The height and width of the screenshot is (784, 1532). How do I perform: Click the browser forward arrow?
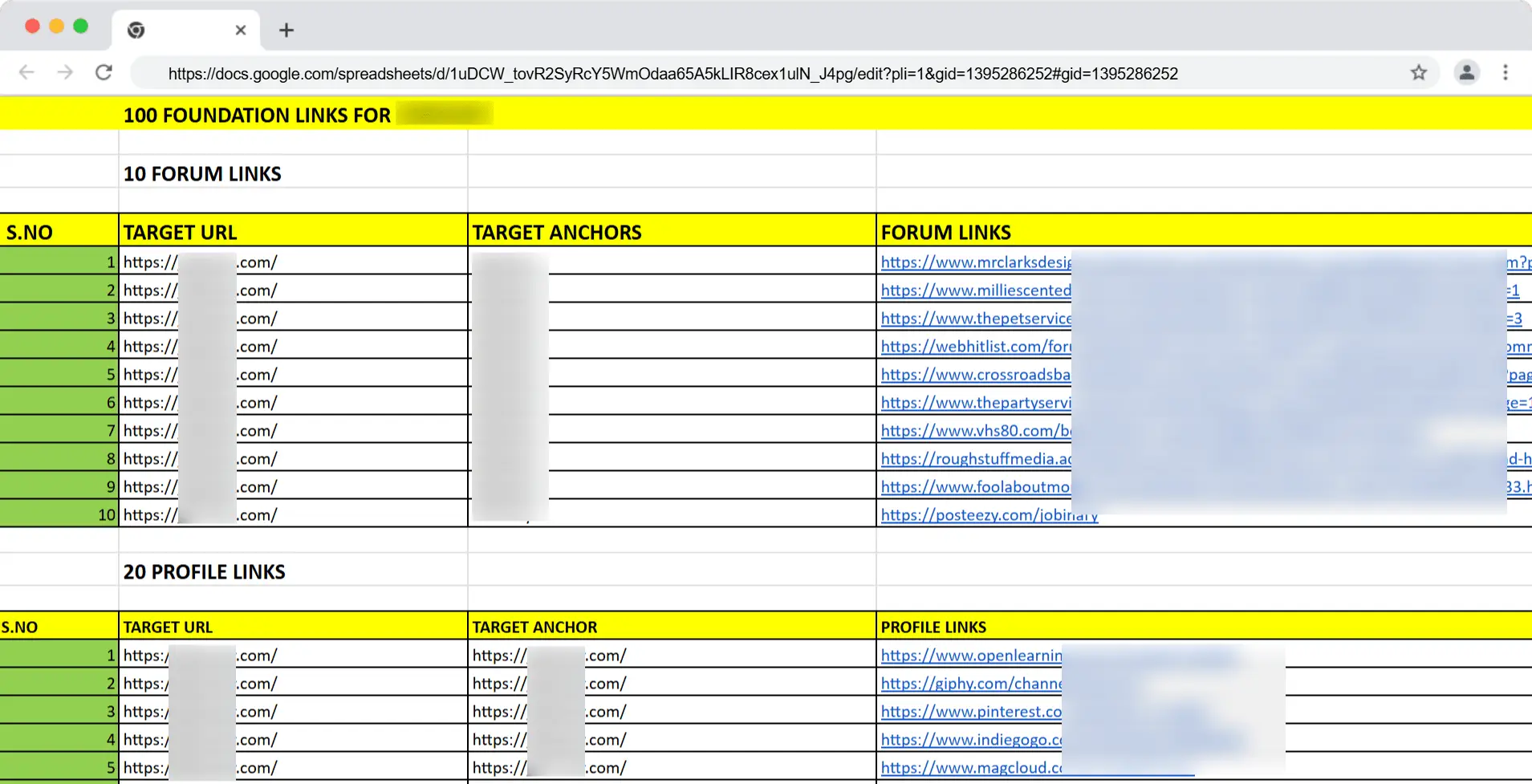tap(65, 72)
